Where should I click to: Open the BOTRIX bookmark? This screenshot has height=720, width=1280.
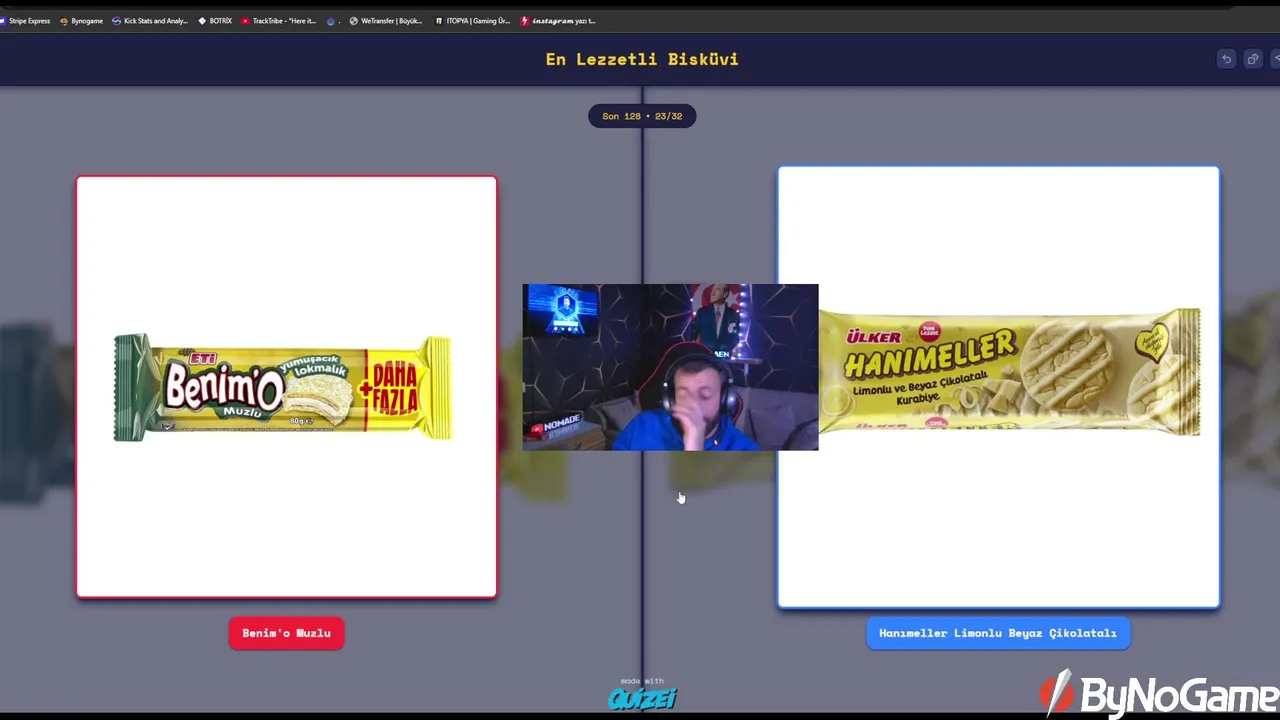(215, 20)
